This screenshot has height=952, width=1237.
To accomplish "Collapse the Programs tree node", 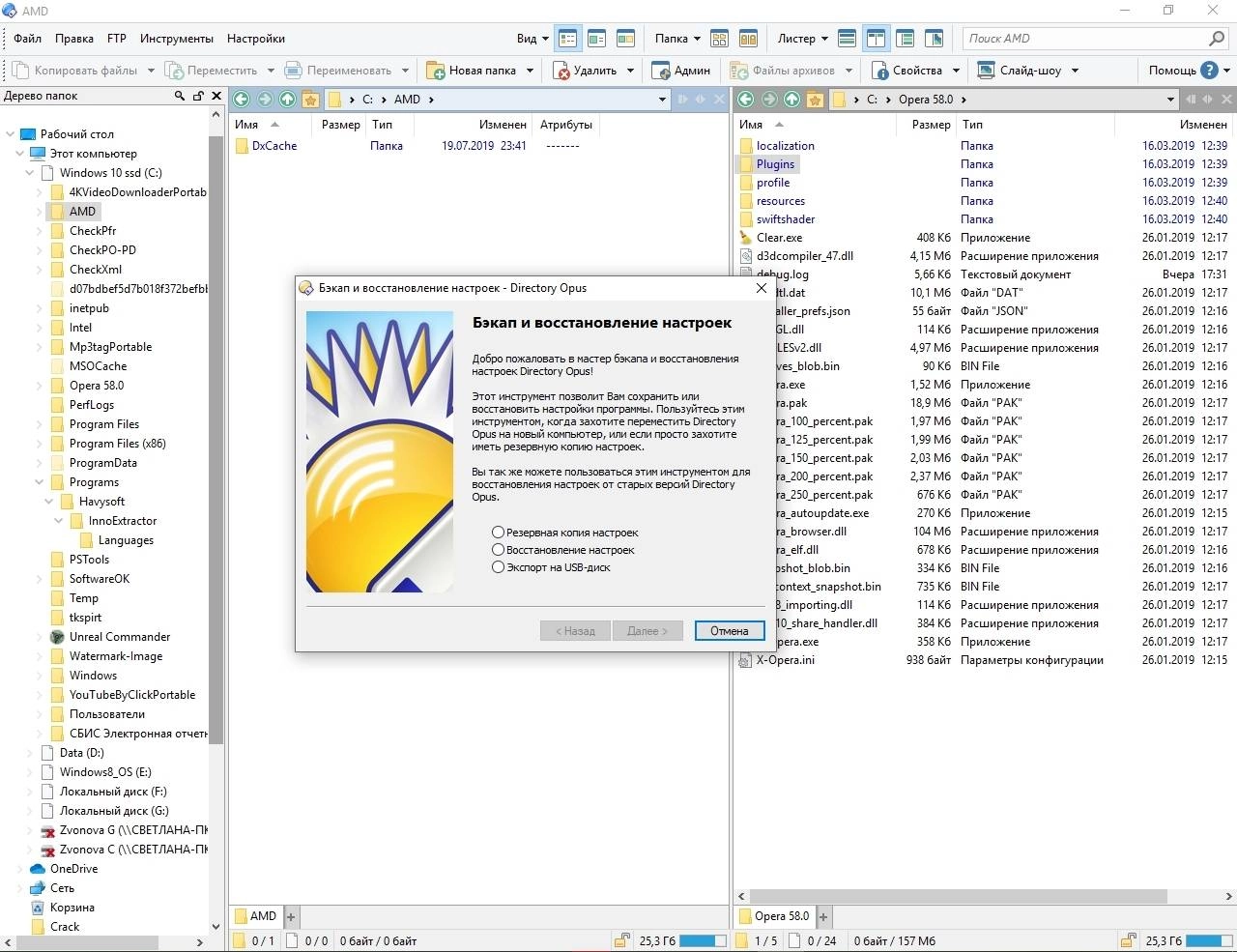I will coord(39,482).
